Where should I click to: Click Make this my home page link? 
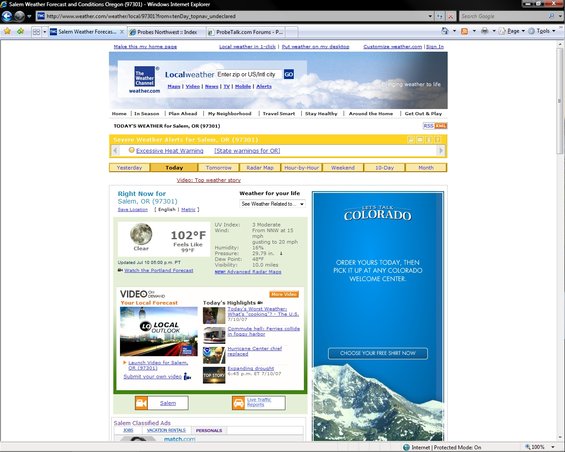tap(145, 46)
